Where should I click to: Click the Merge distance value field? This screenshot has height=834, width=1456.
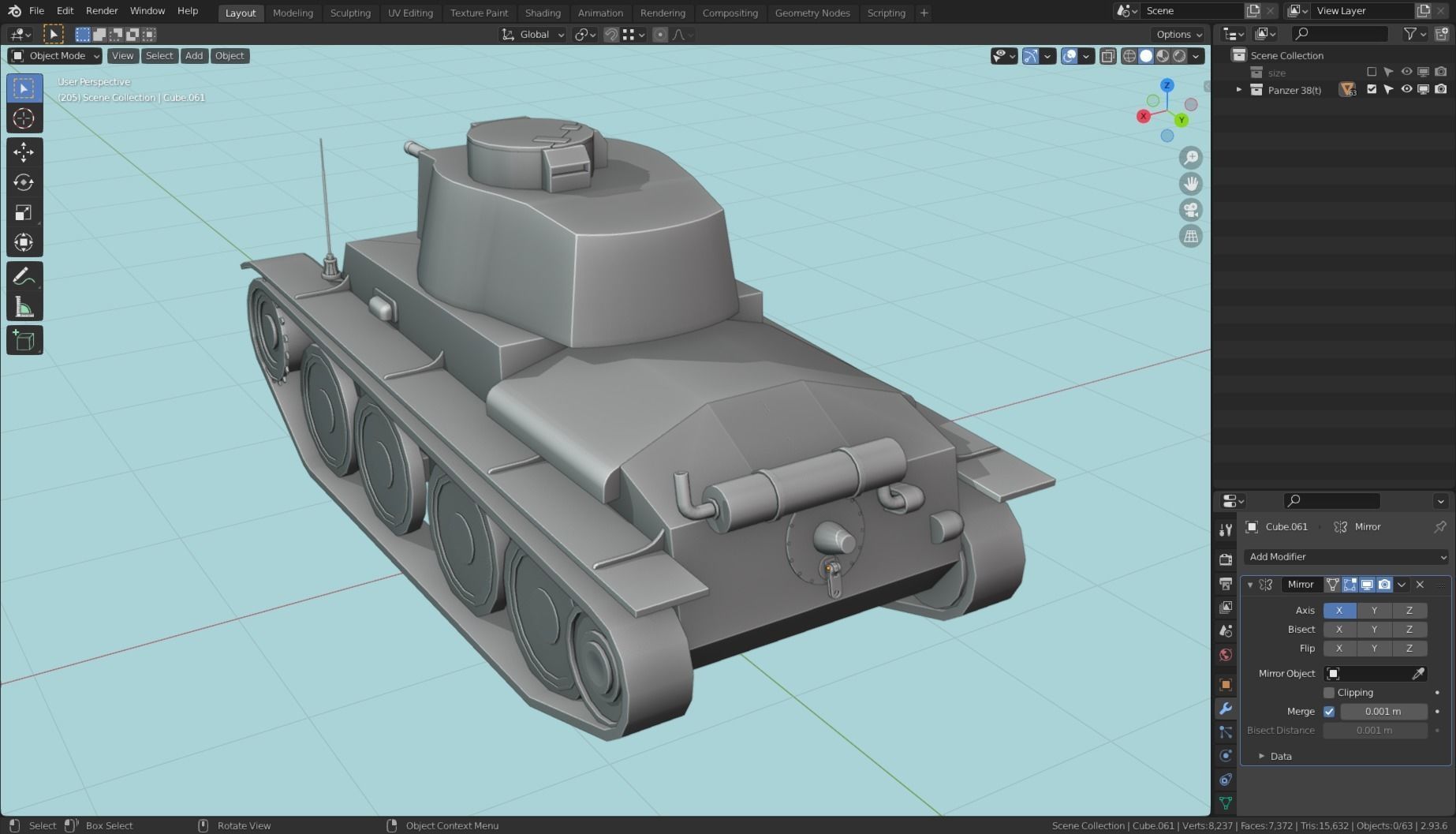click(x=1382, y=711)
